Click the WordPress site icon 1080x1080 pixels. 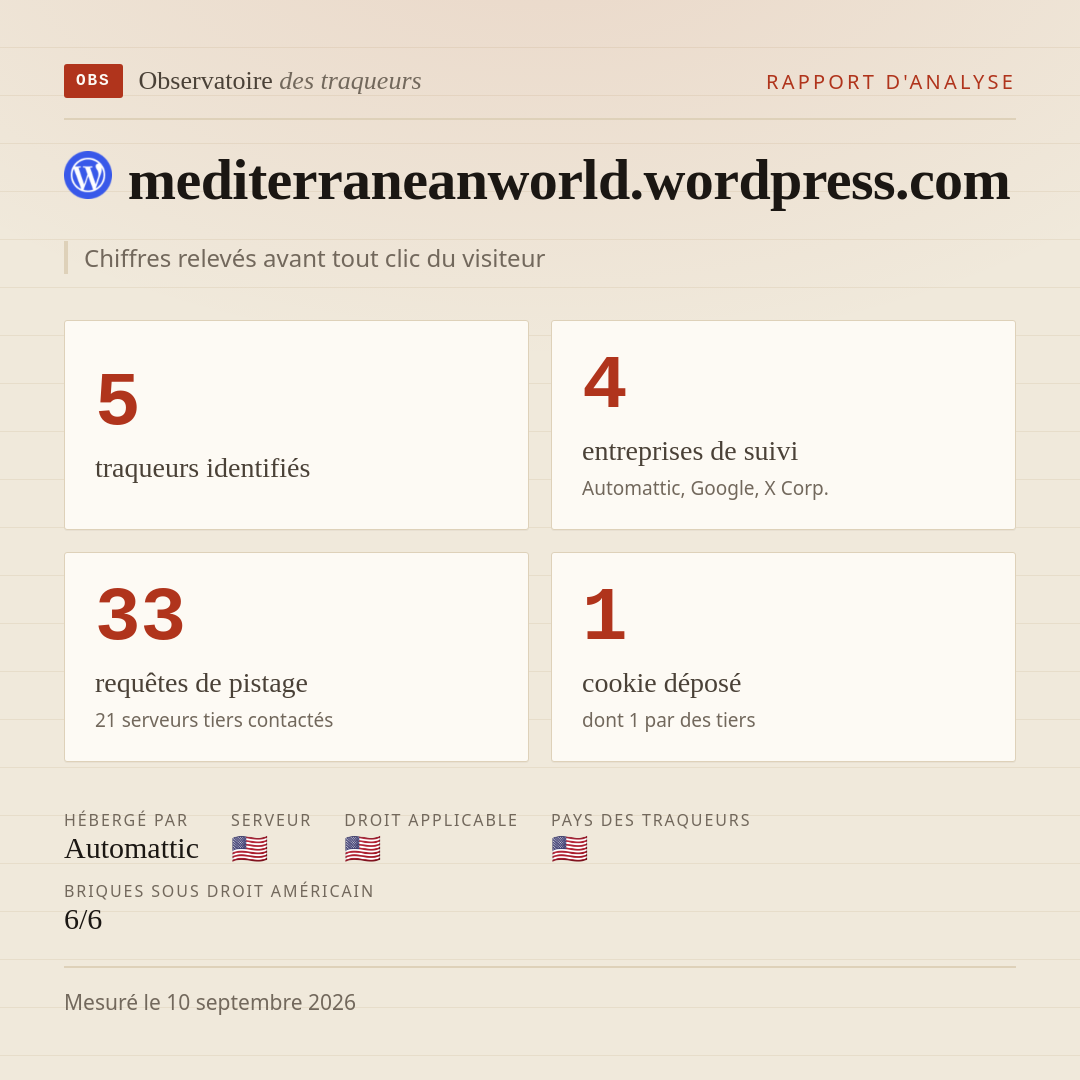click(x=88, y=175)
